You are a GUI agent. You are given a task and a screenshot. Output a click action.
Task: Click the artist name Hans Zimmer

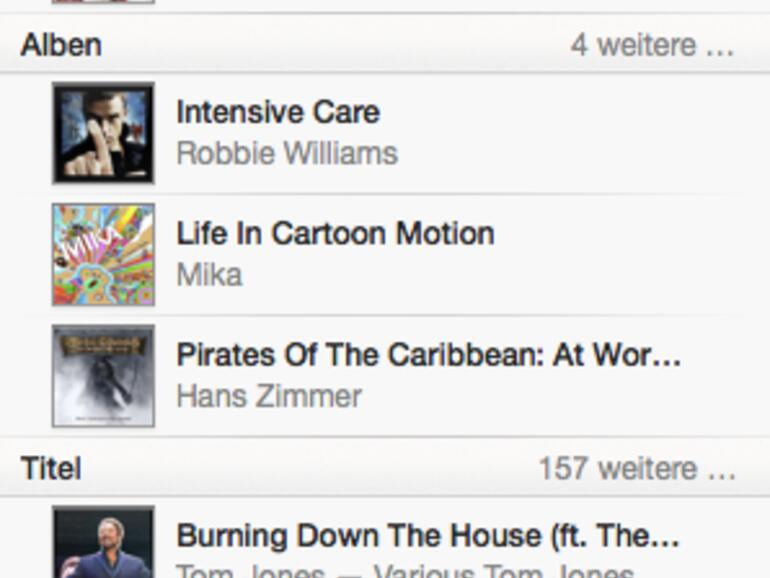[x=269, y=396]
